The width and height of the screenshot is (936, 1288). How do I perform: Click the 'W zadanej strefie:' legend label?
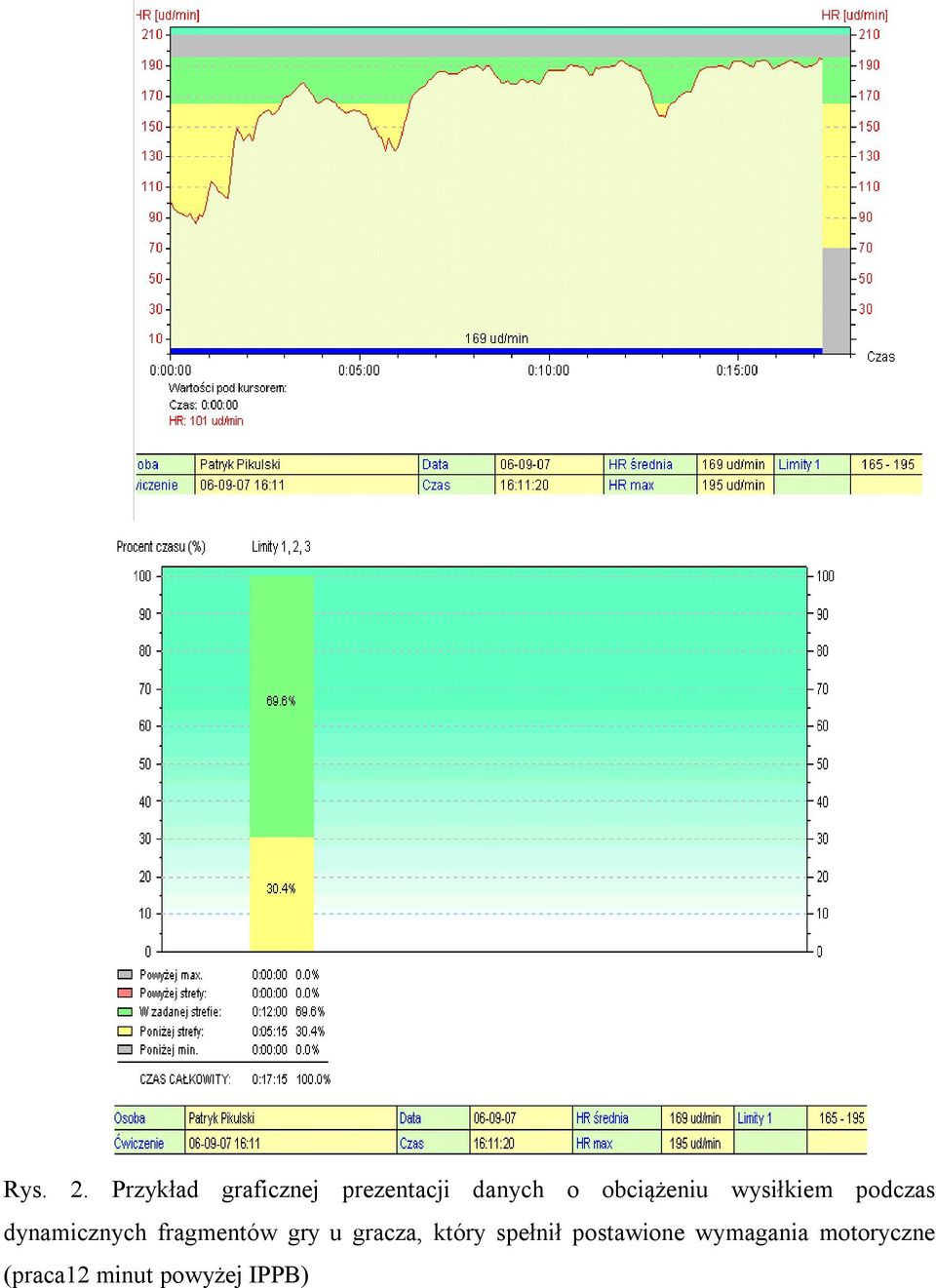point(180,1012)
